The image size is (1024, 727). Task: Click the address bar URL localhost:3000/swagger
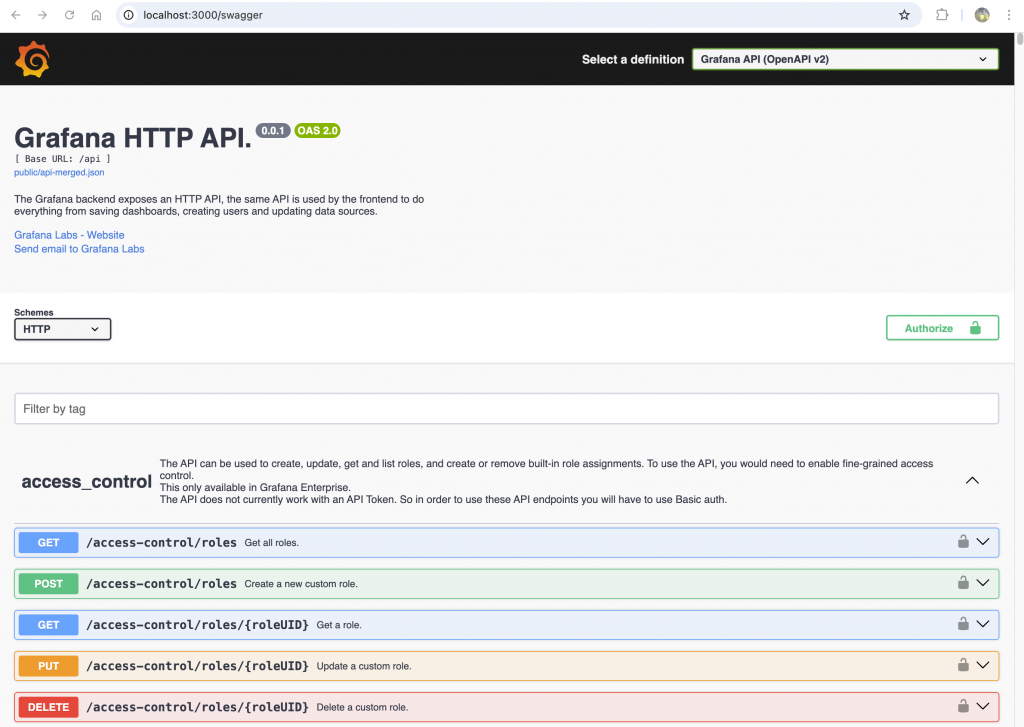(x=203, y=15)
